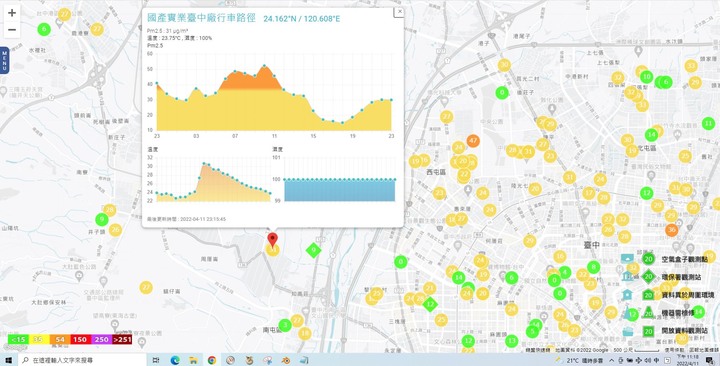Click the PM2.5 chart peak point
This screenshot has height=366, width=720.
tap(264, 66)
